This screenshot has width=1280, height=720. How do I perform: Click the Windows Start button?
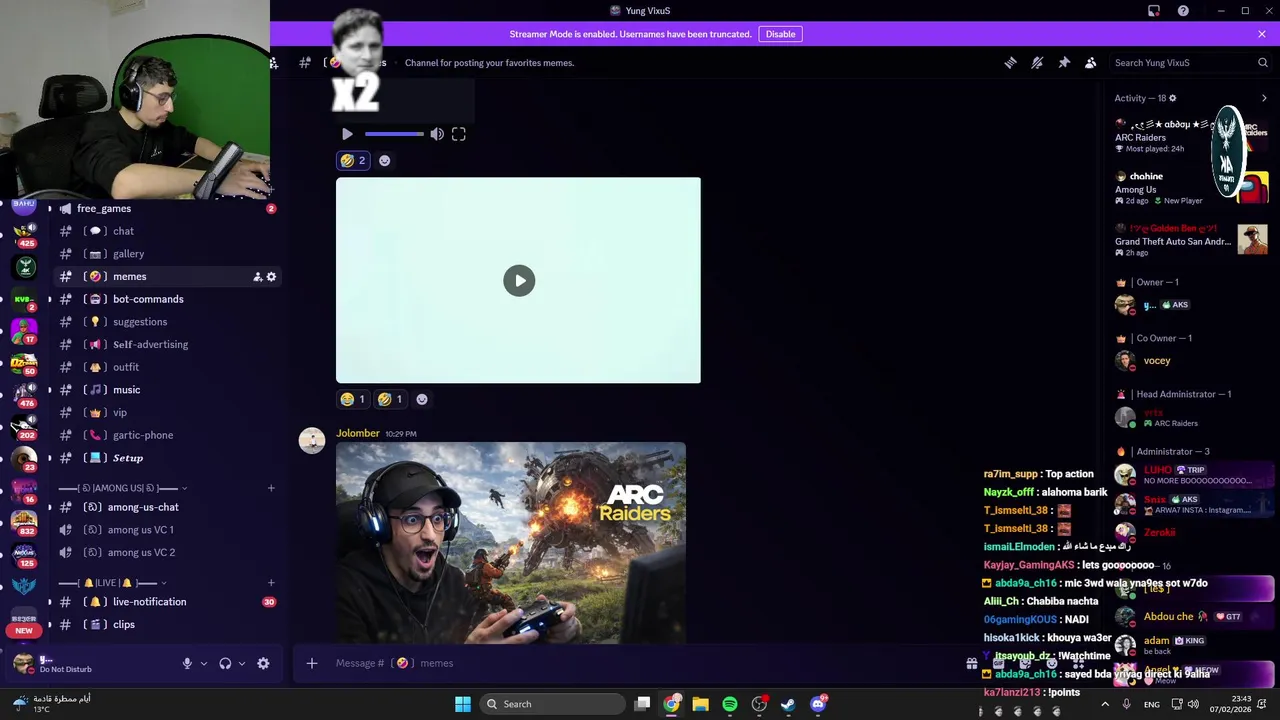tap(463, 704)
